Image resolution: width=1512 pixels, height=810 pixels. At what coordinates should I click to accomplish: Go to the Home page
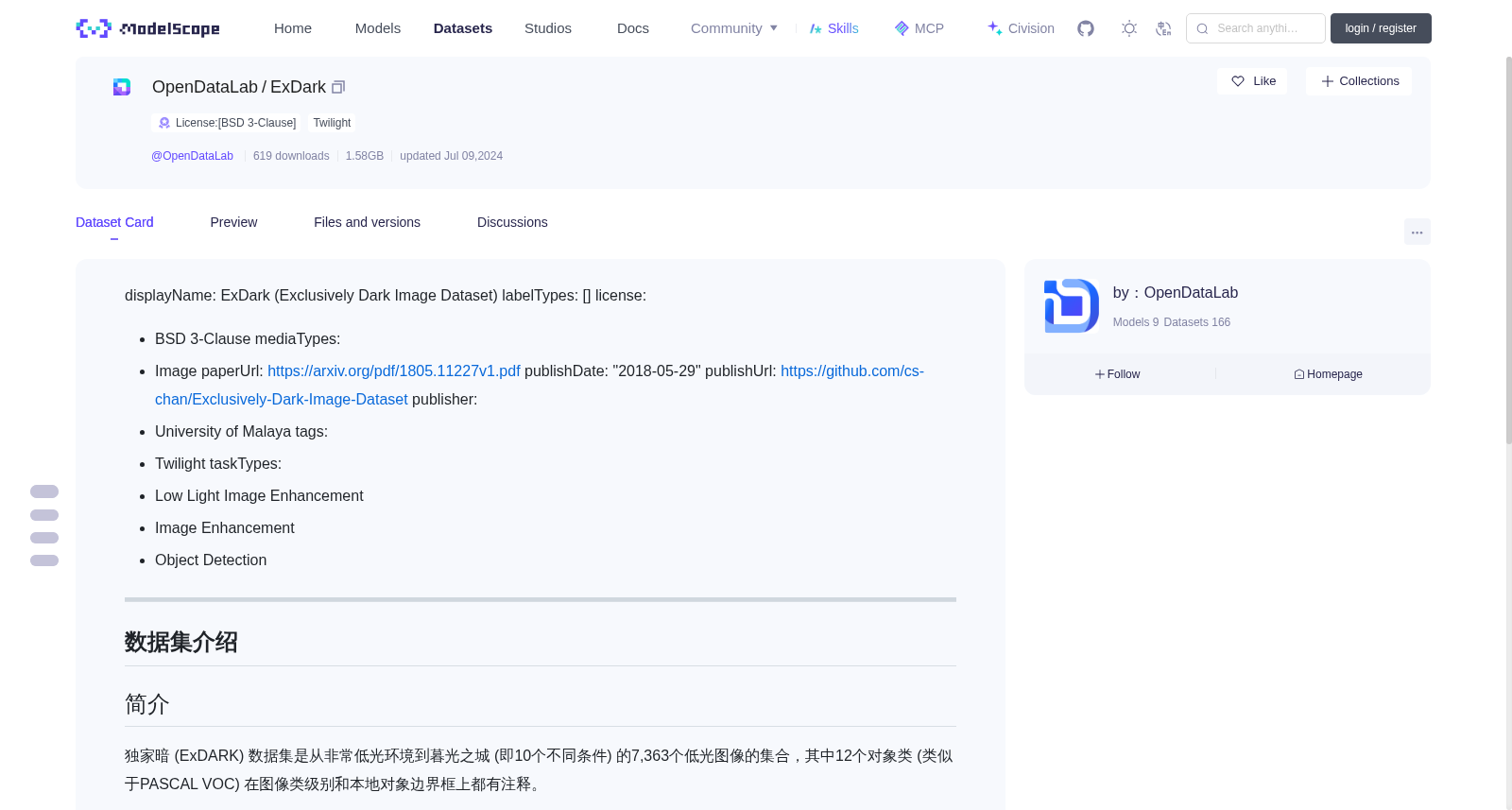pyautogui.click(x=293, y=28)
